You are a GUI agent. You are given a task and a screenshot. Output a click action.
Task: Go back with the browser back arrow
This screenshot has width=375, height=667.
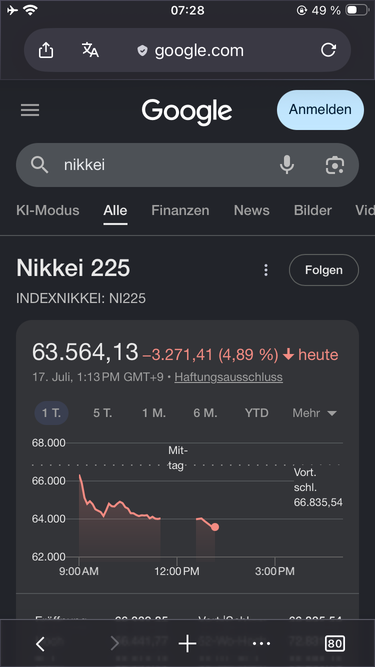[x=40, y=644]
